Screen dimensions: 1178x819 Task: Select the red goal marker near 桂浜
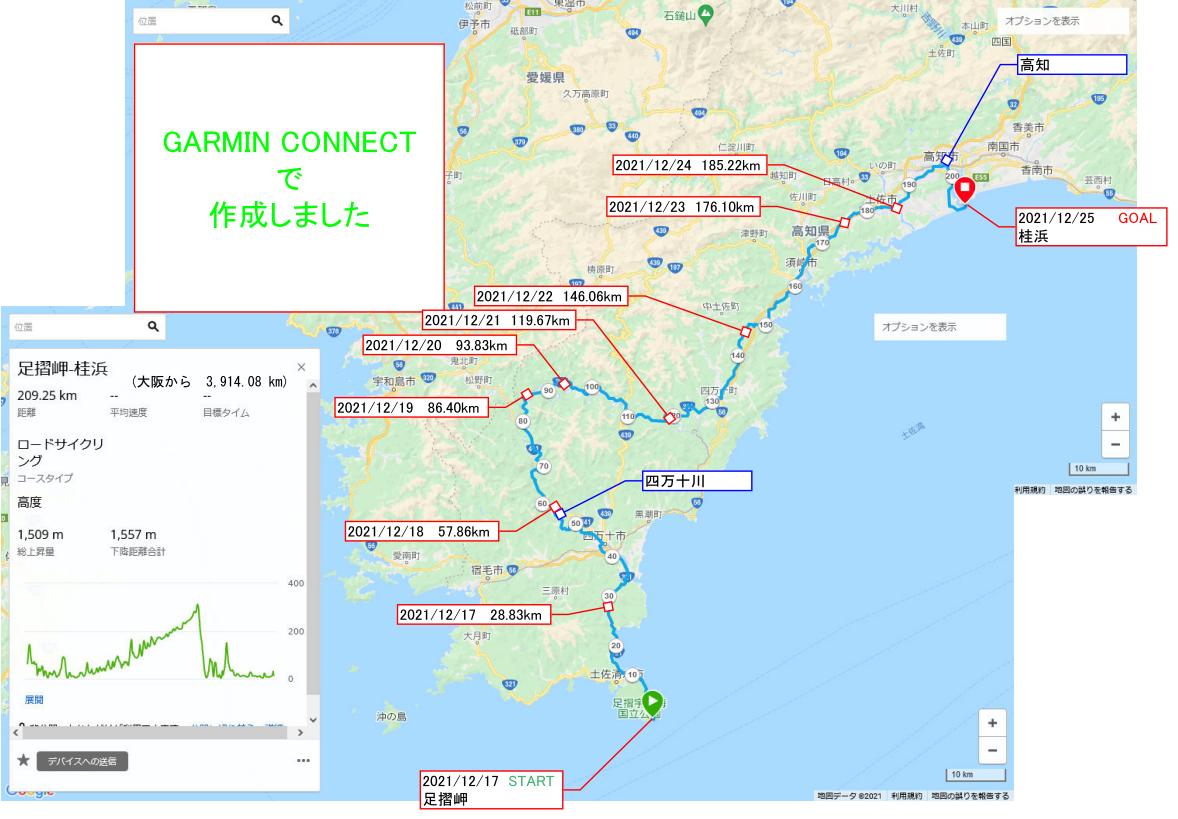(x=965, y=189)
